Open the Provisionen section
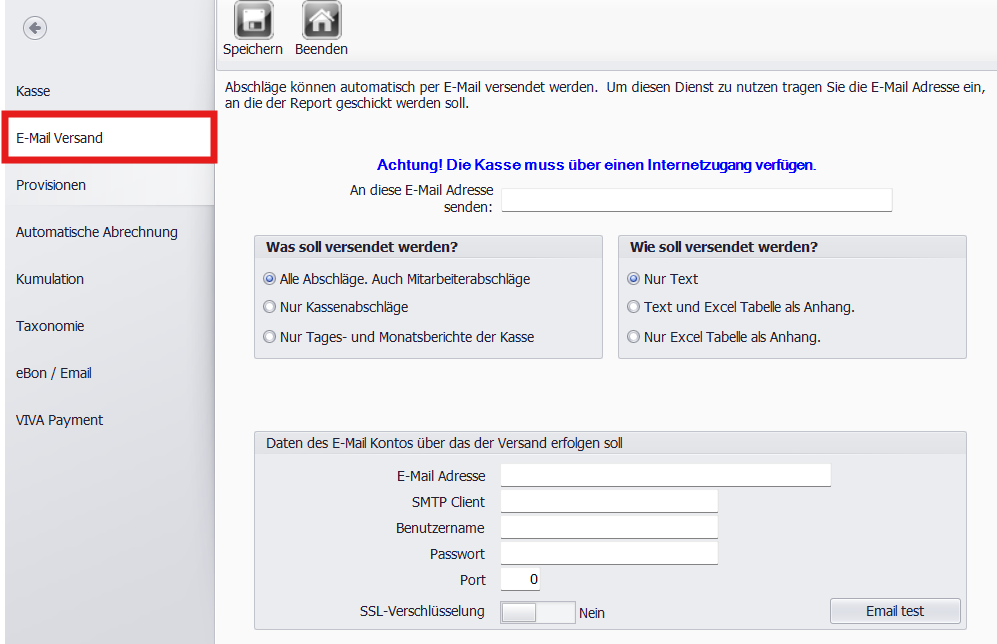 pos(109,185)
